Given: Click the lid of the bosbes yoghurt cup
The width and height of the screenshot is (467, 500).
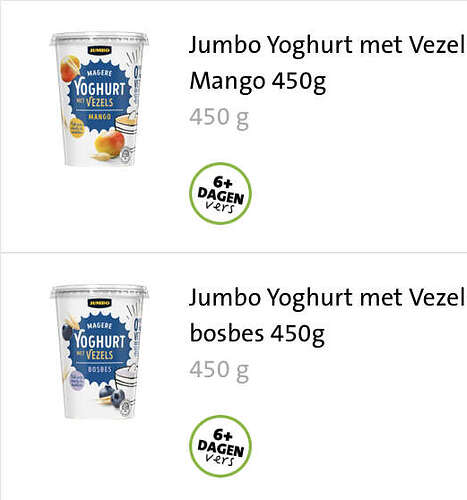Looking at the screenshot, I should coord(99,291).
